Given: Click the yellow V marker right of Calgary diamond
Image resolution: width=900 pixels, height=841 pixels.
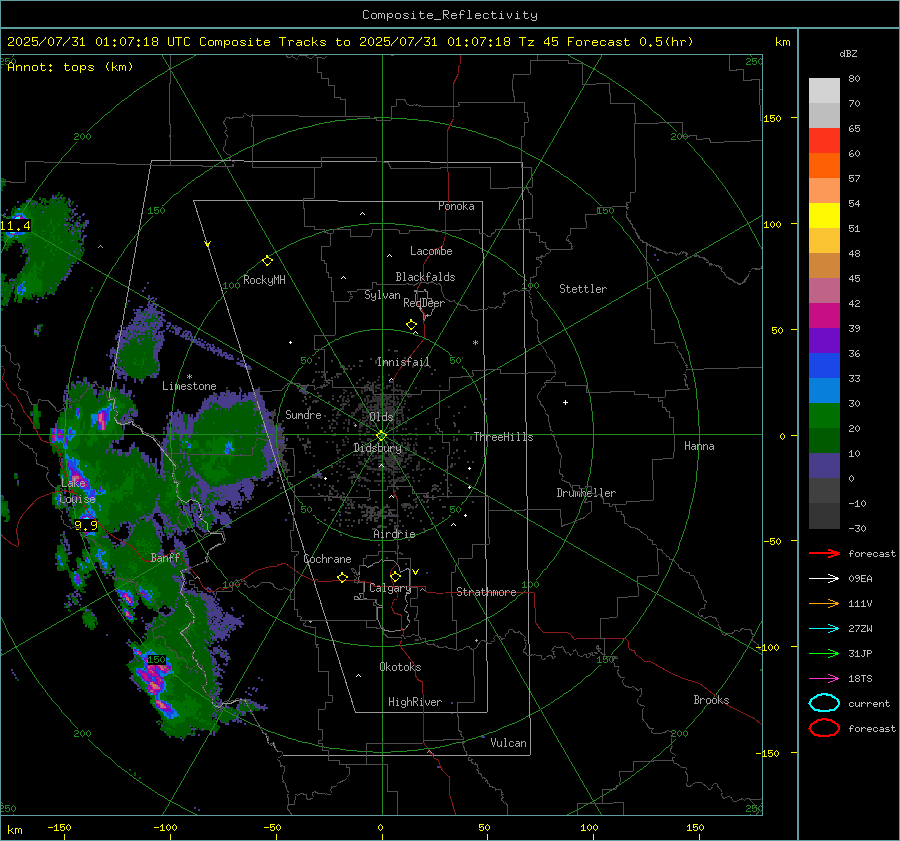Looking at the screenshot, I should [x=416, y=572].
